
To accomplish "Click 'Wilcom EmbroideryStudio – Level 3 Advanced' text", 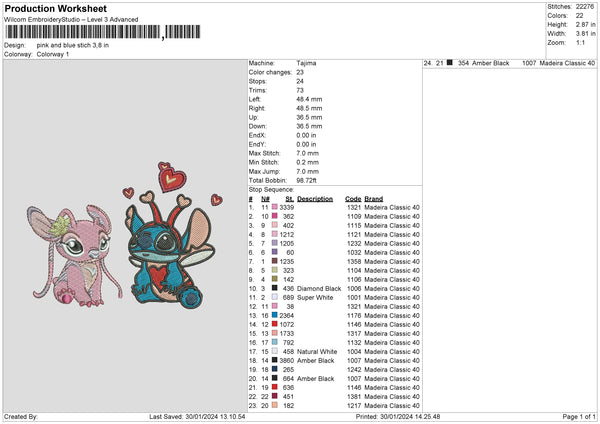I will [71, 20].
